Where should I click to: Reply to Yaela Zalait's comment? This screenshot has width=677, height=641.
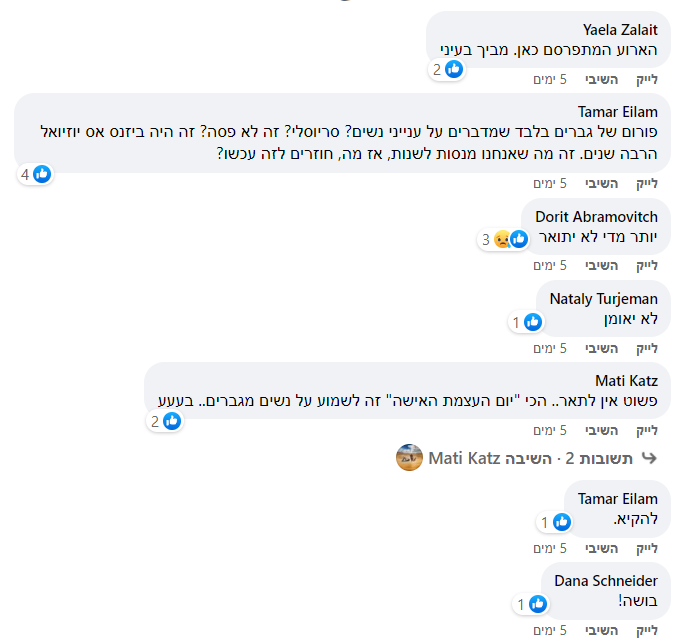point(601,79)
